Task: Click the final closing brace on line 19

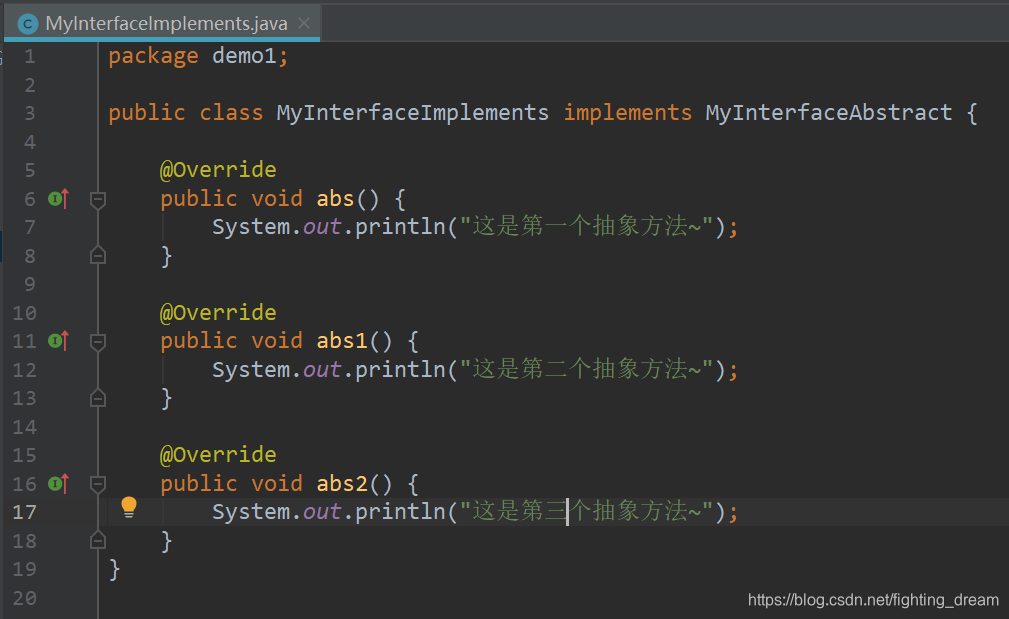Action: (115, 569)
